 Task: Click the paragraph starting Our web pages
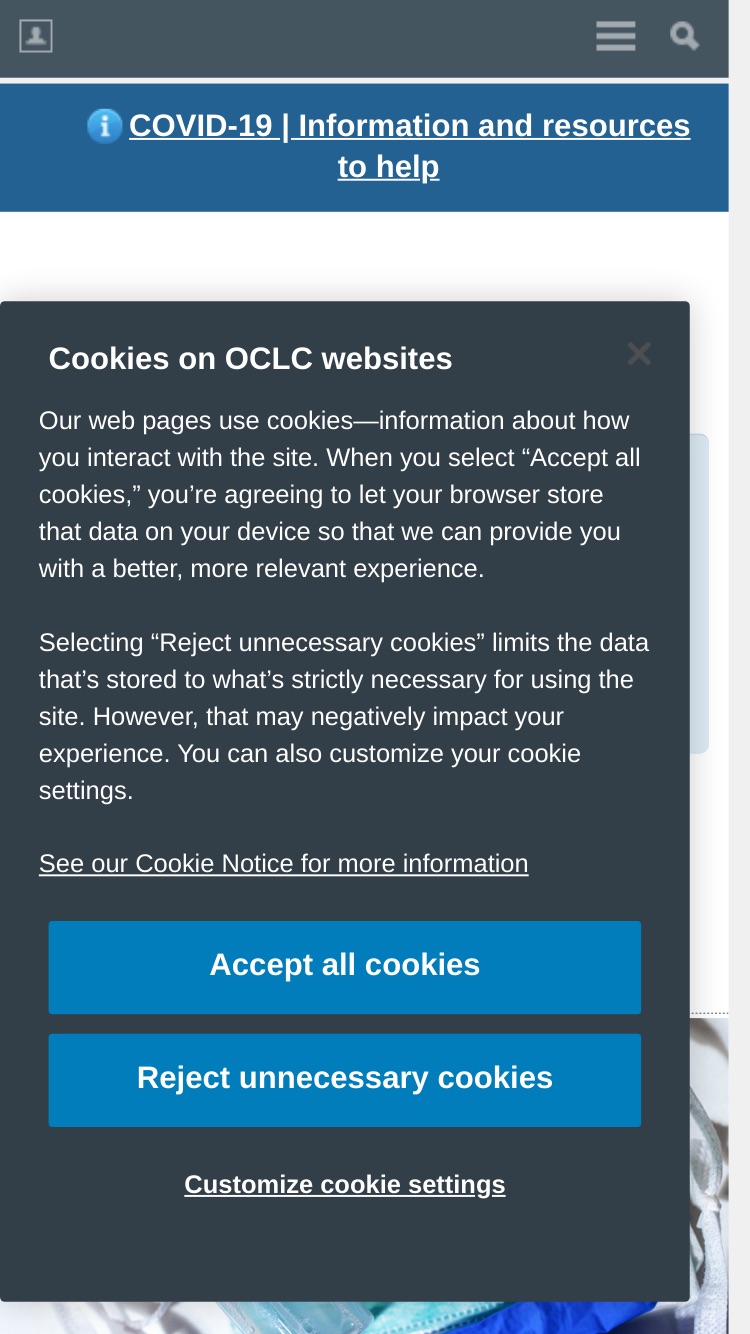point(339,494)
